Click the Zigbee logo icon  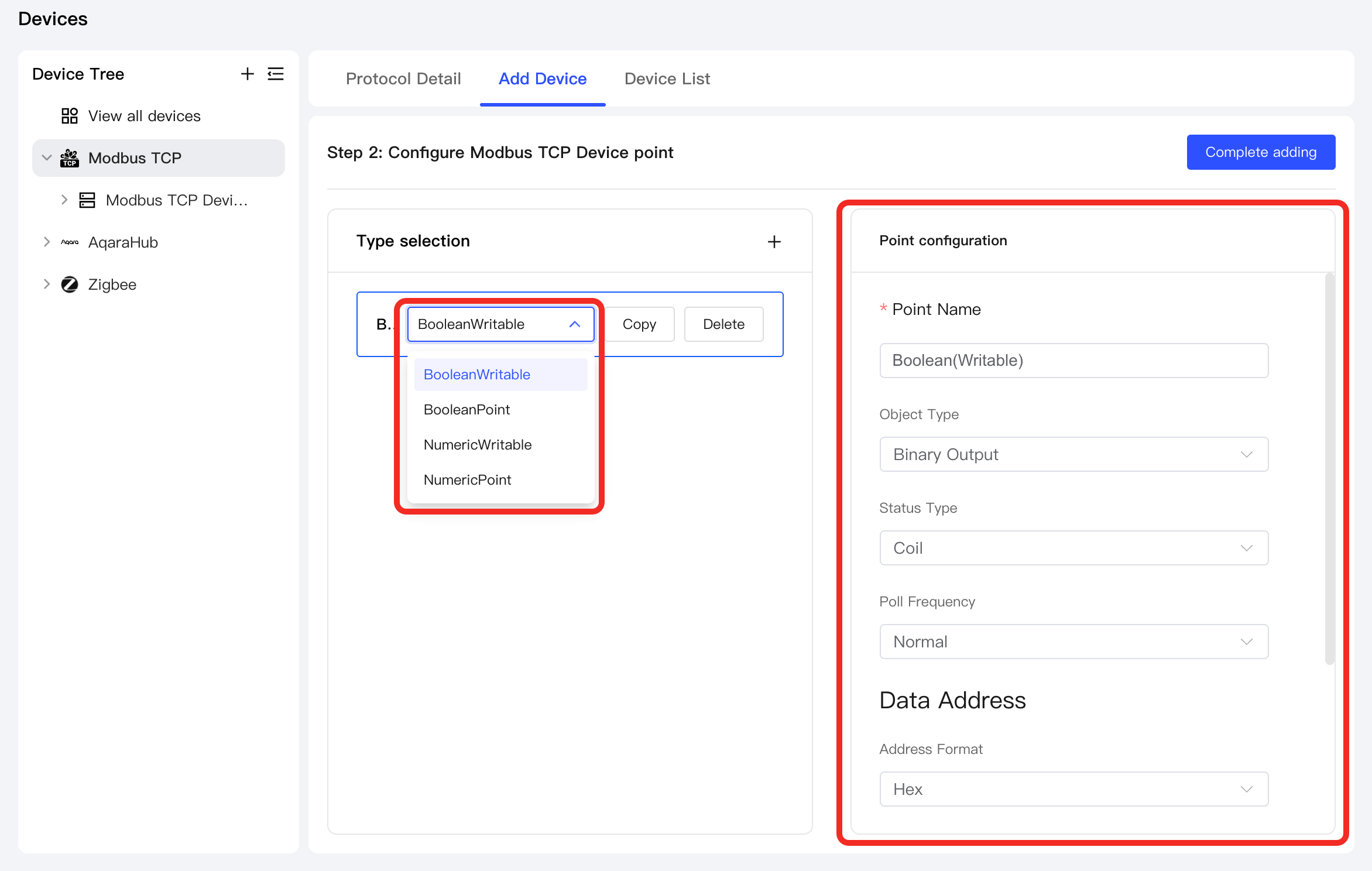70,284
